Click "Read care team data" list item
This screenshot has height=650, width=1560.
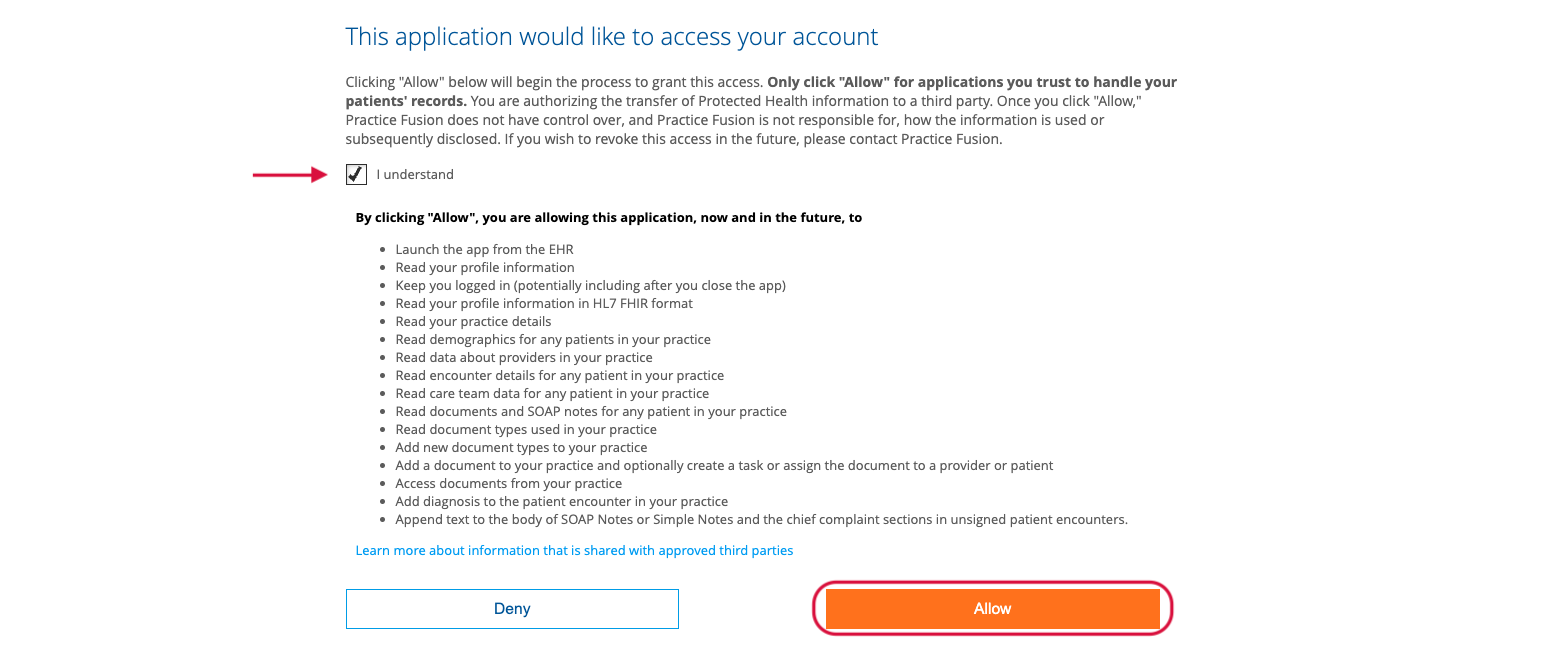(552, 393)
